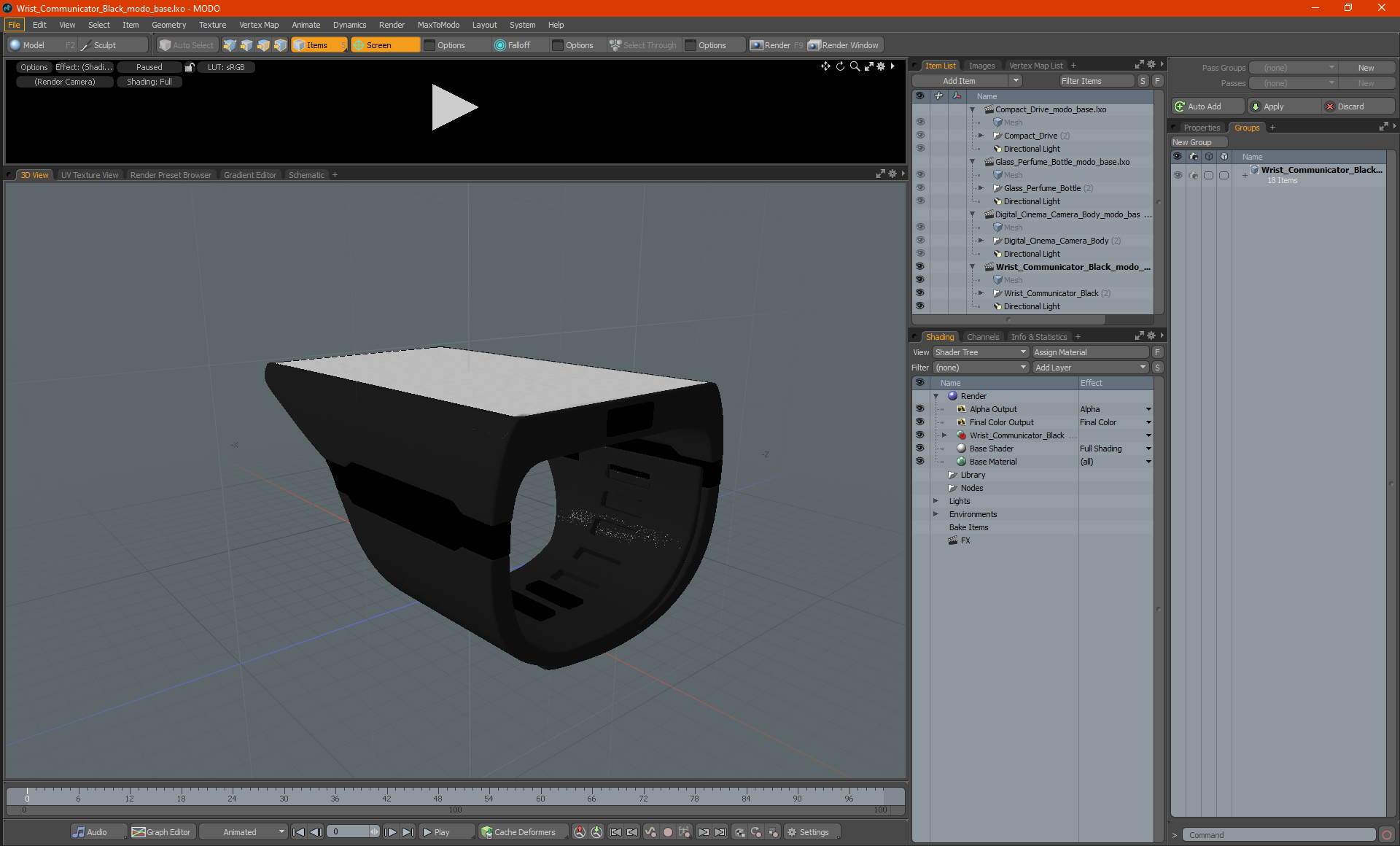Image resolution: width=1400 pixels, height=846 pixels.
Task: Click the Falloff tool icon
Action: tap(499, 45)
